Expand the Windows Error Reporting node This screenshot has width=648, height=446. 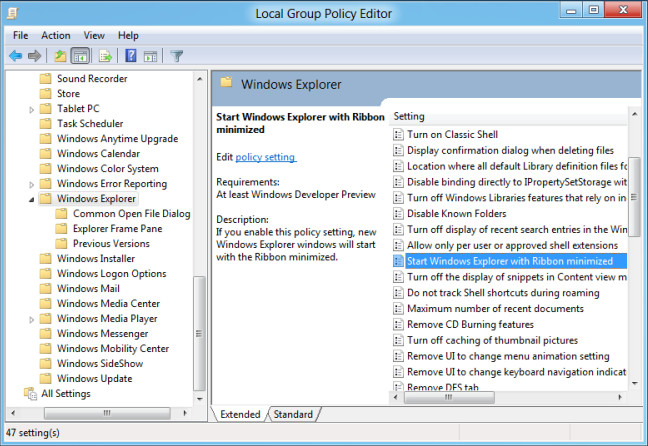tap(31, 184)
